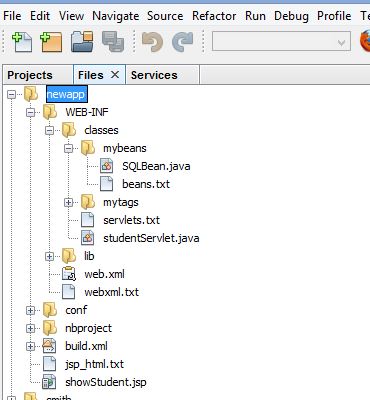Open the Run menu
The height and width of the screenshot is (400, 370).
point(255,16)
